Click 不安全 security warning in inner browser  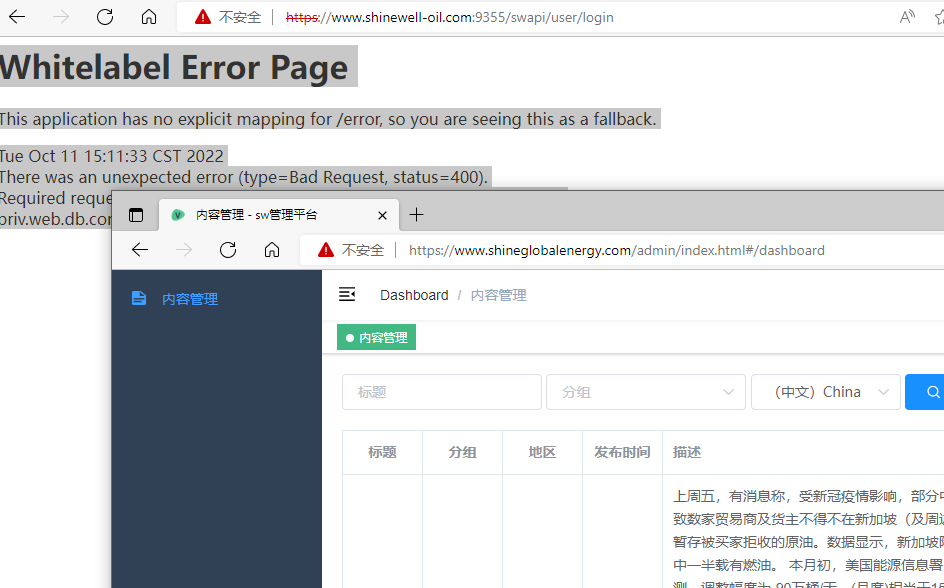point(351,250)
